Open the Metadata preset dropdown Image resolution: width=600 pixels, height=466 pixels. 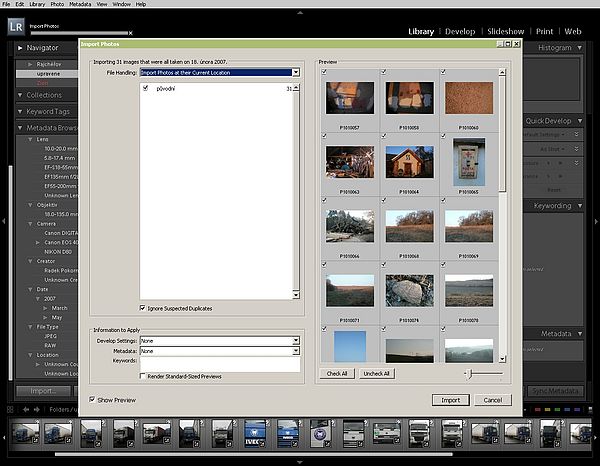point(219,351)
